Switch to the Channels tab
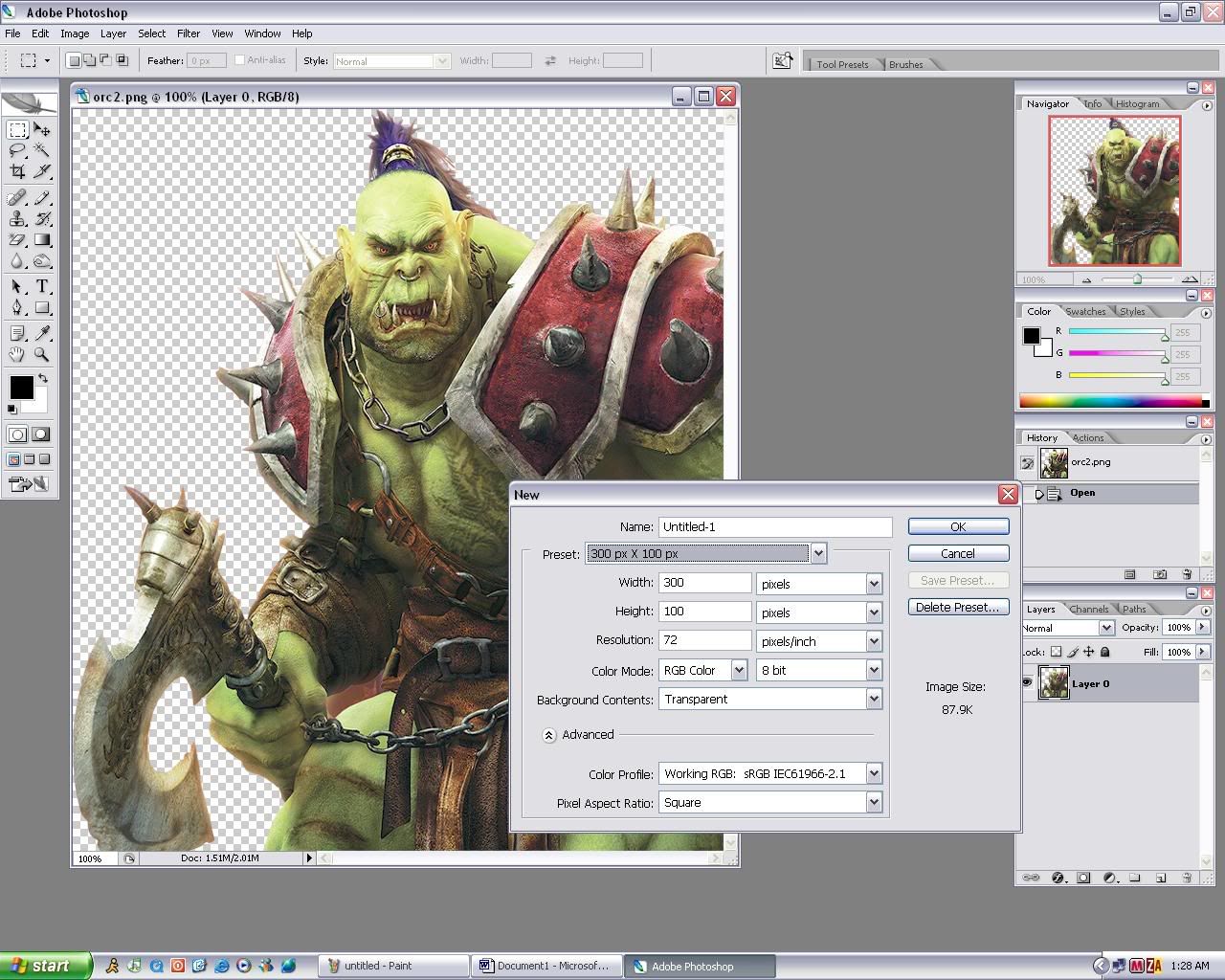Image resolution: width=1225 pixels, height=980 pixels. click(1089, 609)
